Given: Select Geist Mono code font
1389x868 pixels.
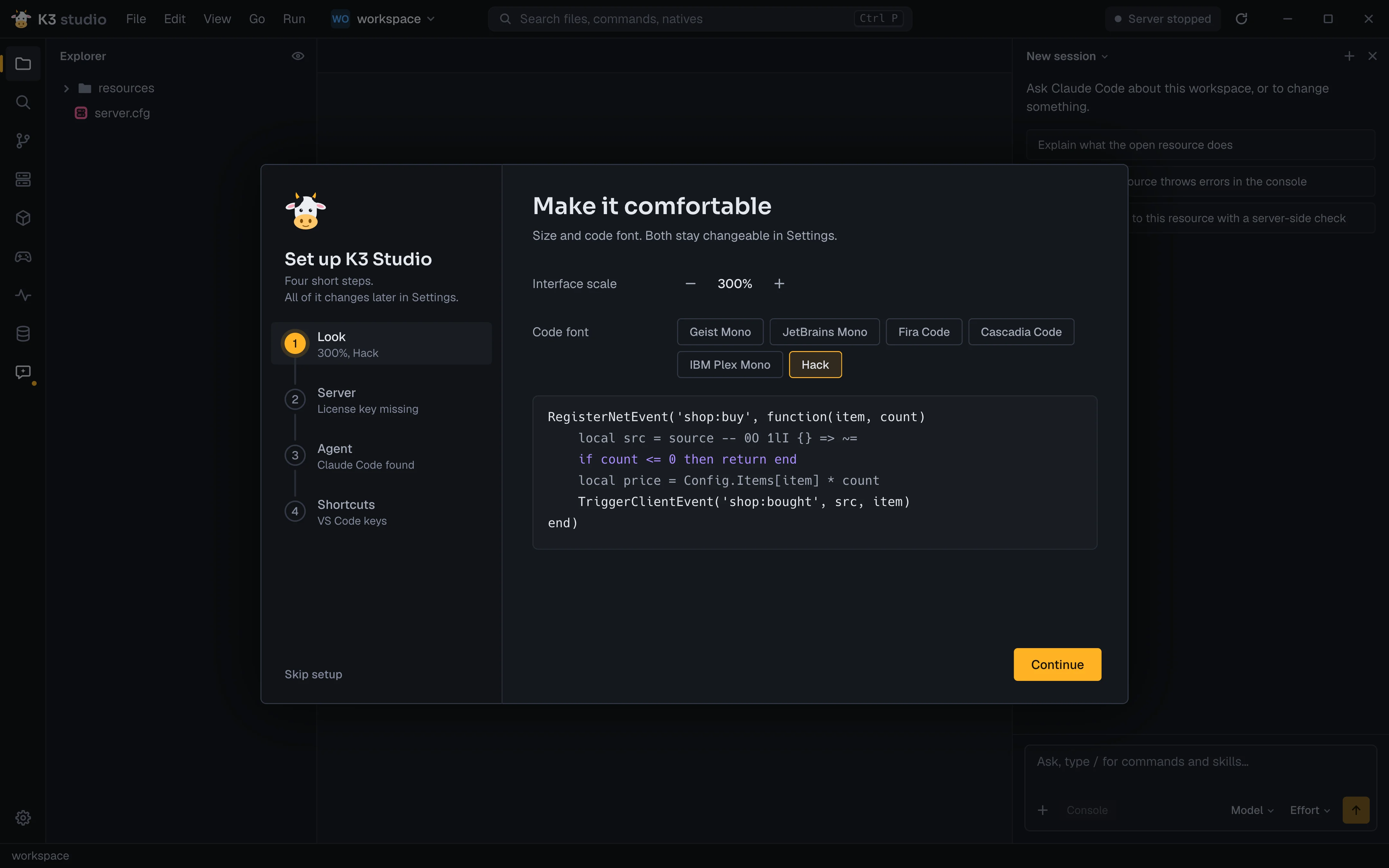Looking at the screenshot, I should point(720,332).
